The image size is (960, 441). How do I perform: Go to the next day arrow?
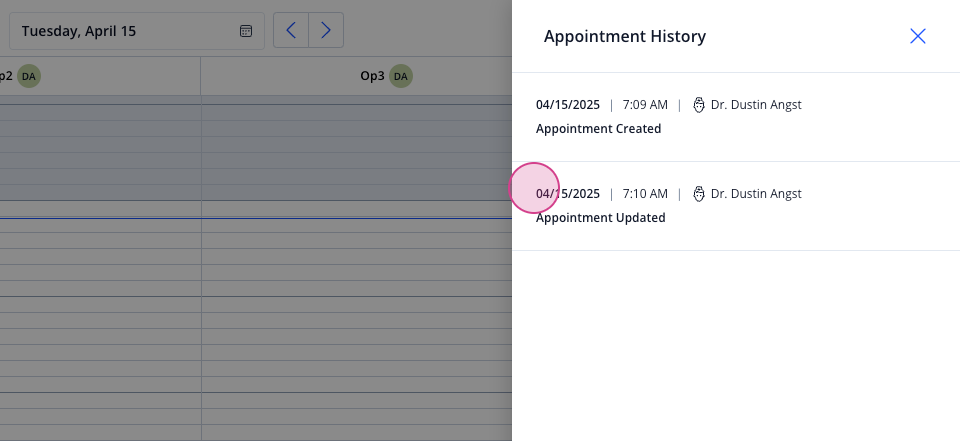tap(326, 30)
